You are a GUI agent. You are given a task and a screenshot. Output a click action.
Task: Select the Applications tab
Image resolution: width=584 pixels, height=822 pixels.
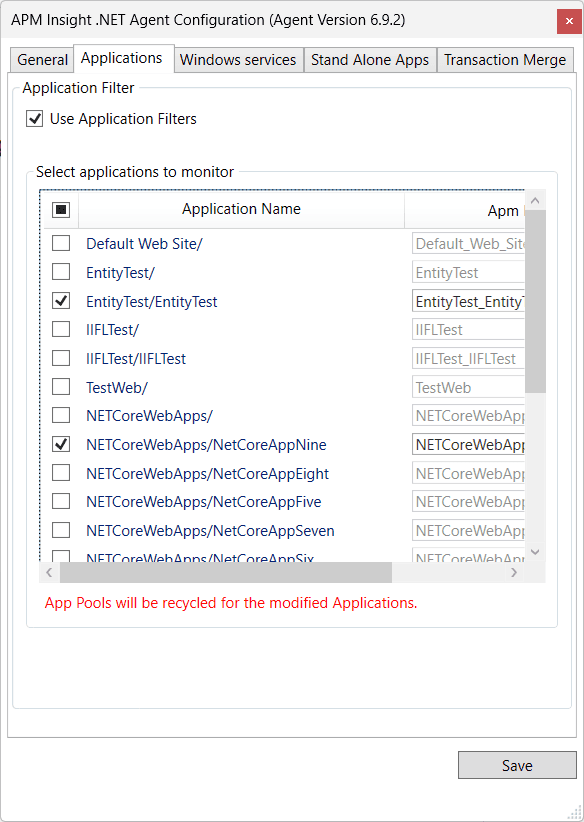point(123,58)
